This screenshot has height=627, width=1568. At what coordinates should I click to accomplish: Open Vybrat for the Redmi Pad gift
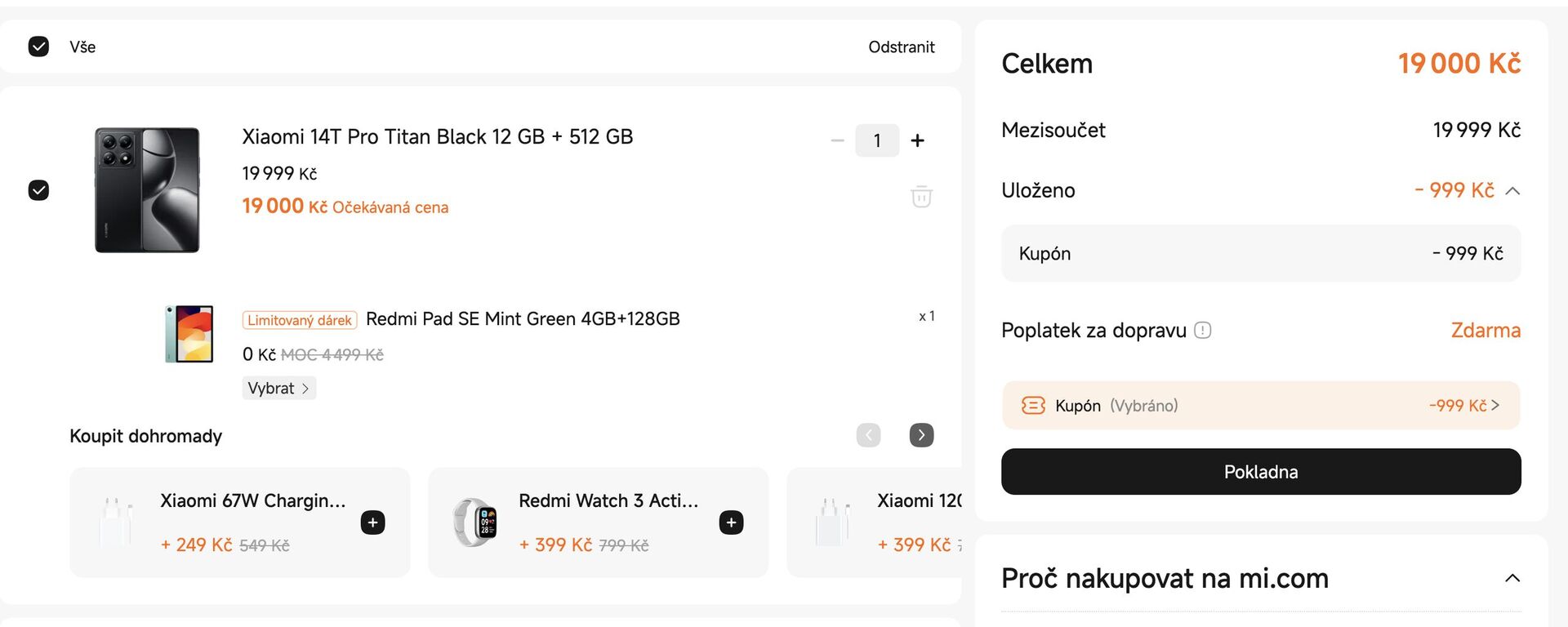pyautogui.click(x=278, y=388)
